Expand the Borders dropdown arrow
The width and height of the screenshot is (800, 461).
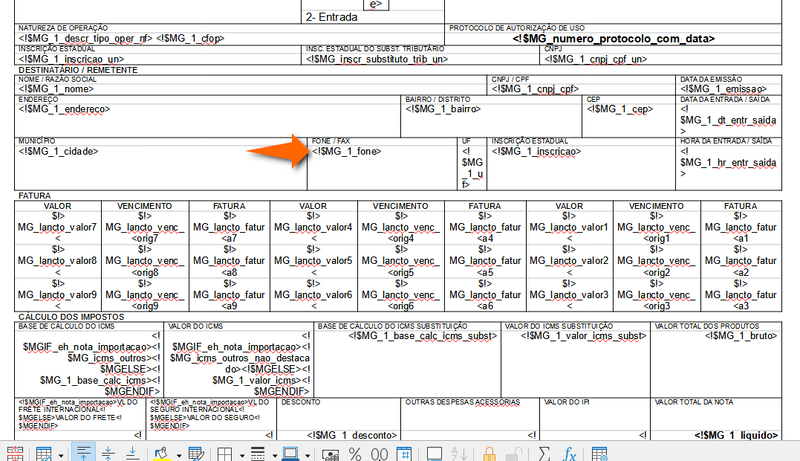tap(242, 455)
